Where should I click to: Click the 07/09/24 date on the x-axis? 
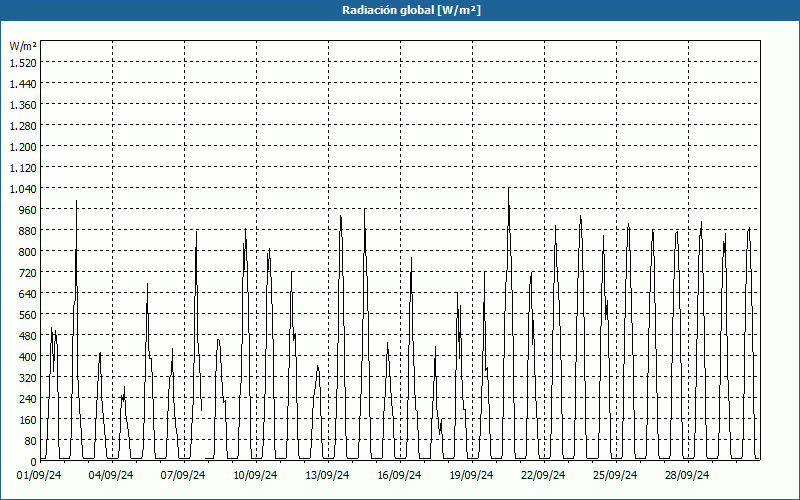coord(183,475)
